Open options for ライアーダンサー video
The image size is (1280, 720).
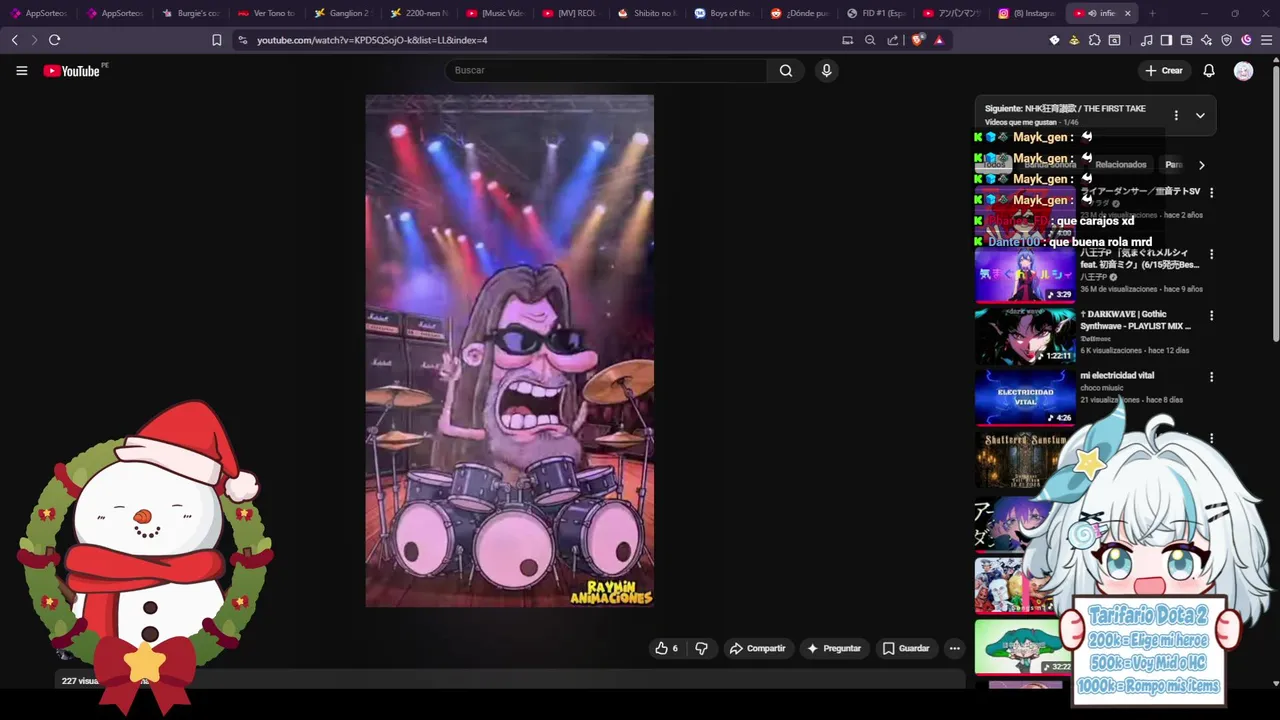pos(1211,192)
